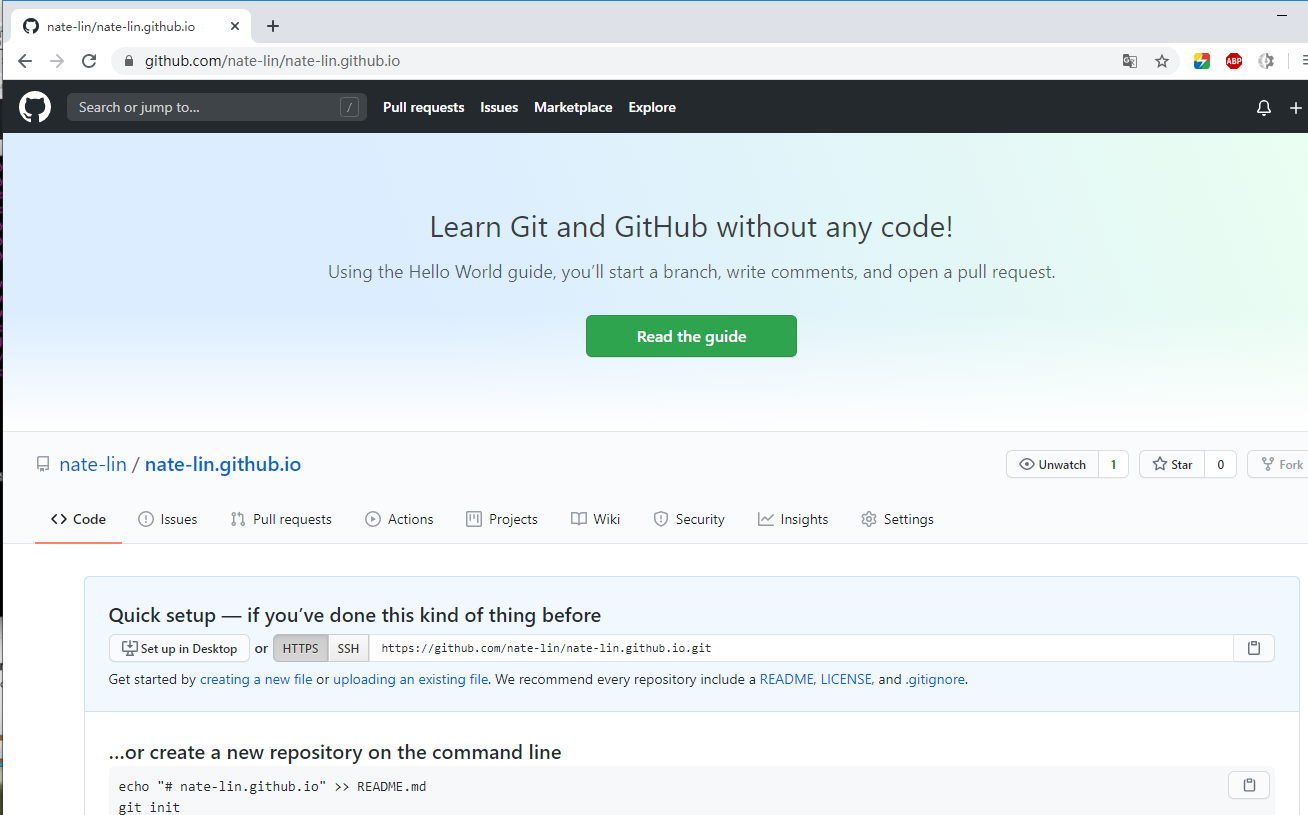This screenshot has width=1308, height=815.
Task: Click the README link
Action: [787, 679]
